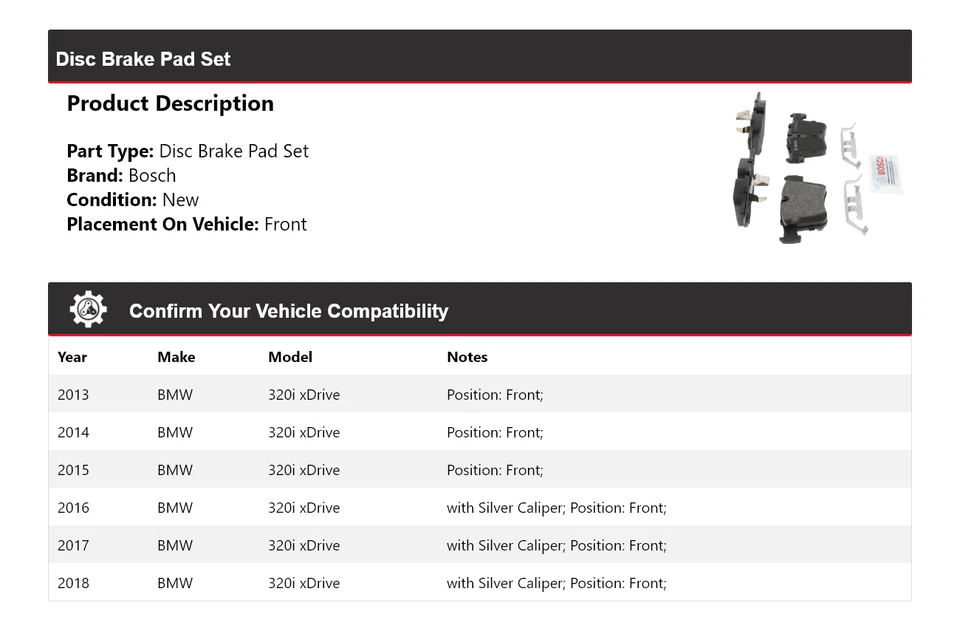The width and height of the screenshot is (960, 631).
Task: Click the Product Description heading
Action: click(x=170, y=104)
